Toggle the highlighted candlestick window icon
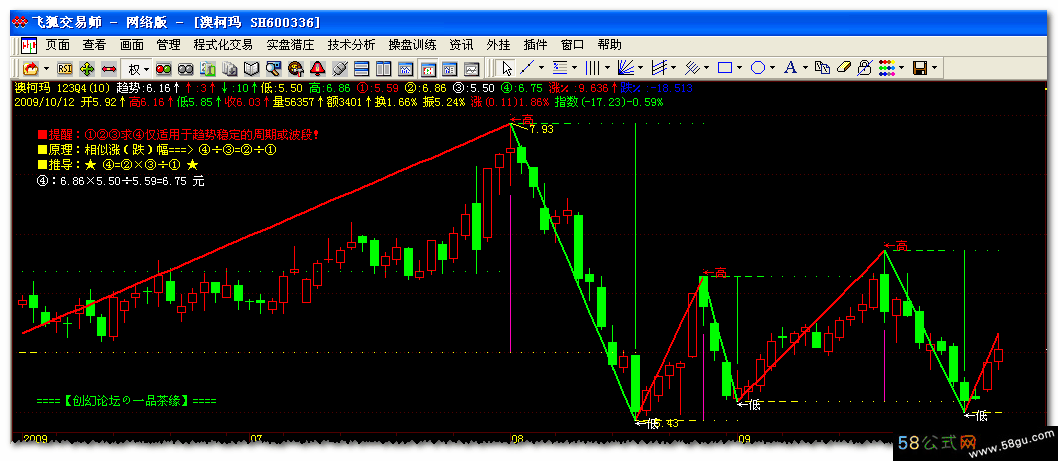1058x461 pixels. point(427,68)
